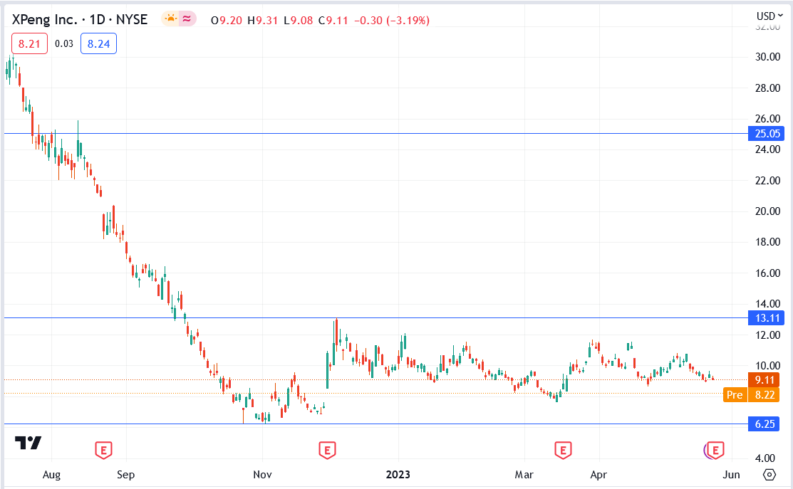Select the 25.05 horizontal line label

(766, 134)
